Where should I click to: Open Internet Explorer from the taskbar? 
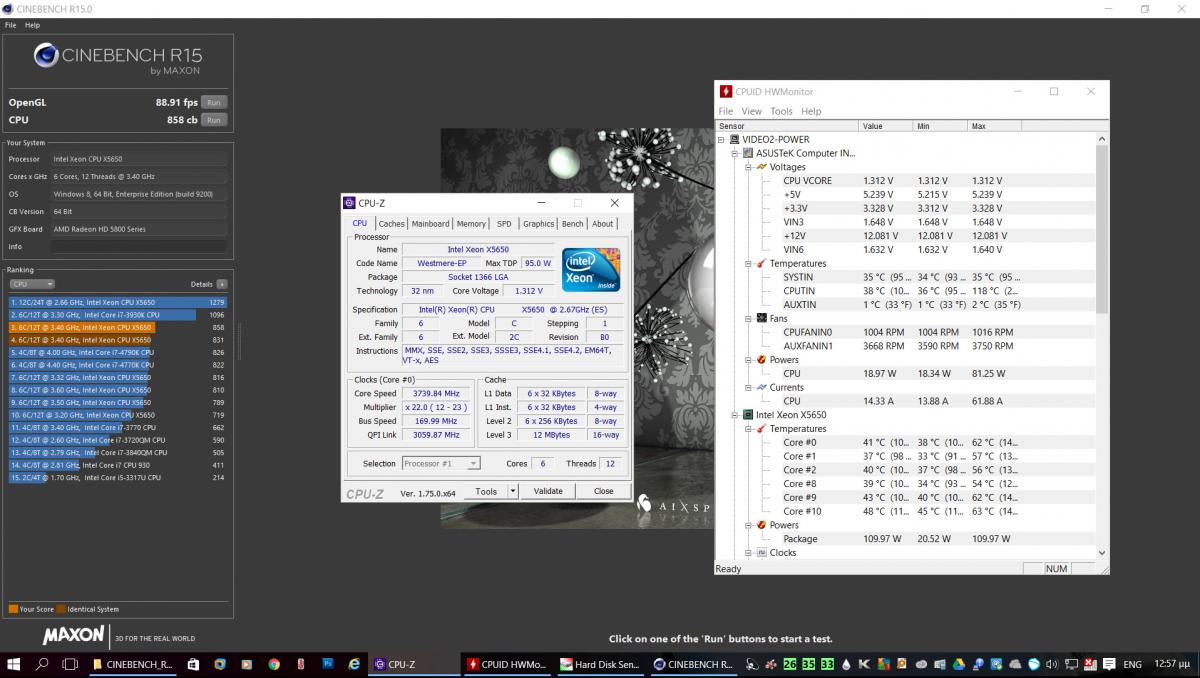click(x=354, y=664)
